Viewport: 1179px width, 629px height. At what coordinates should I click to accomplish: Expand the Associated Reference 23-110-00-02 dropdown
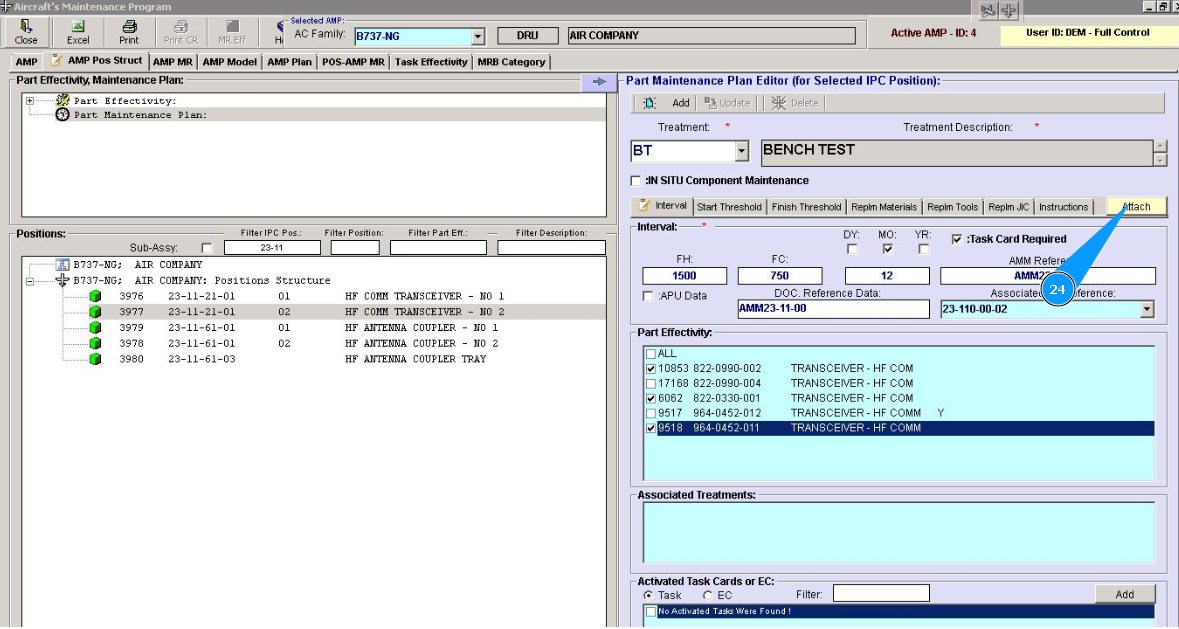[1146, 310]
